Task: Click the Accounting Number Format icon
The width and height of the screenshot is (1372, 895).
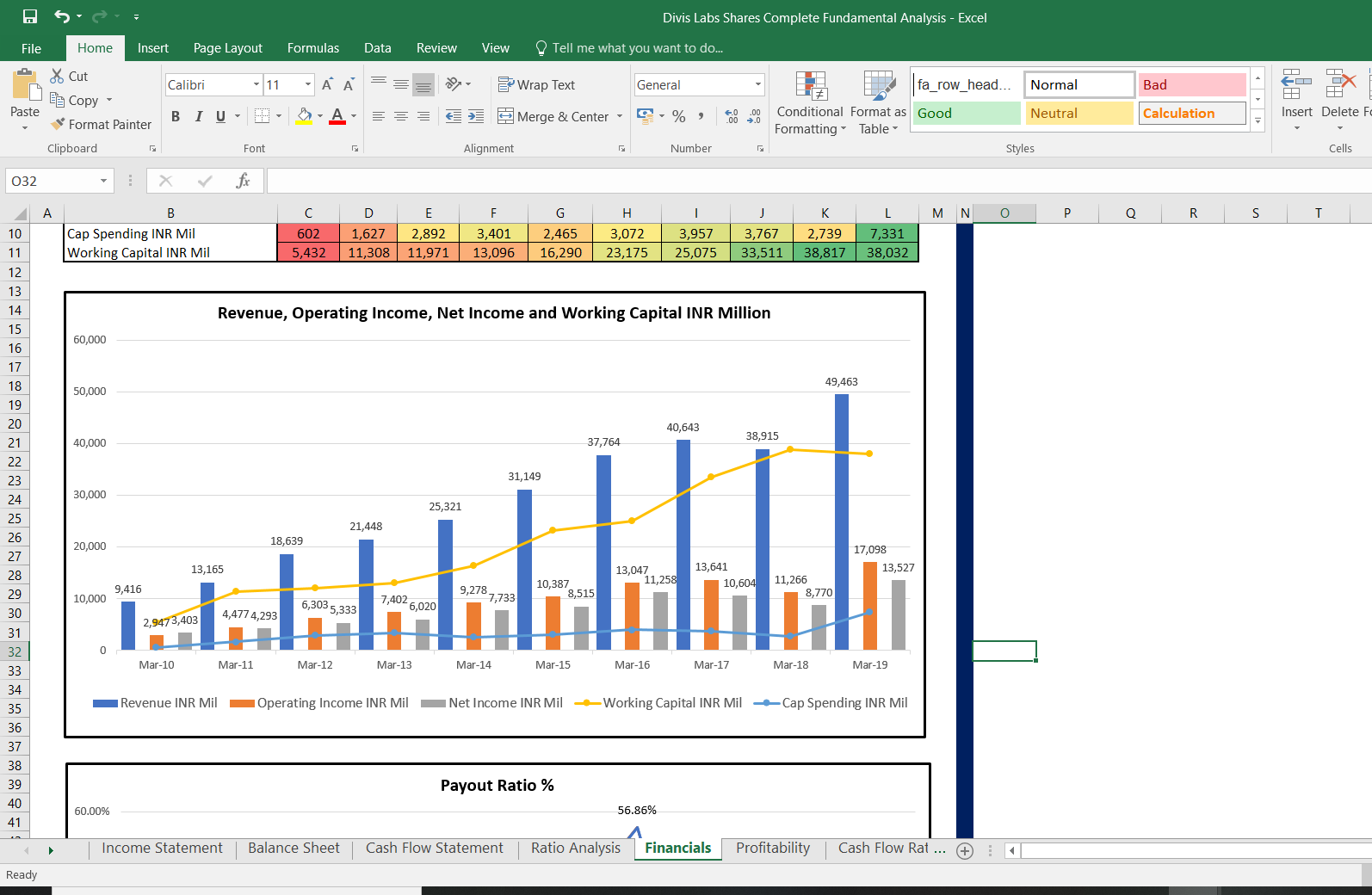Action: point(645,115)
